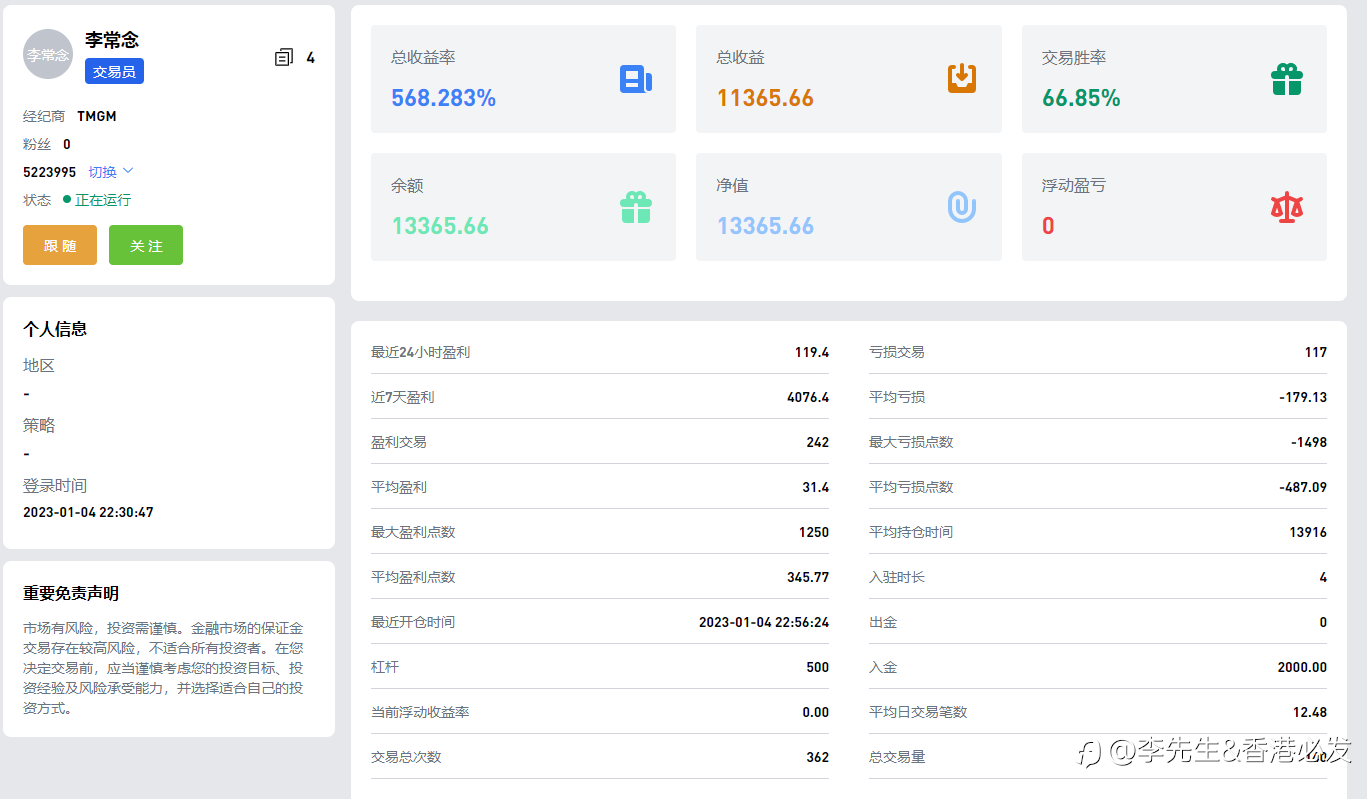Click the 最大盈利点数 value 1250

tap(814, 532)
